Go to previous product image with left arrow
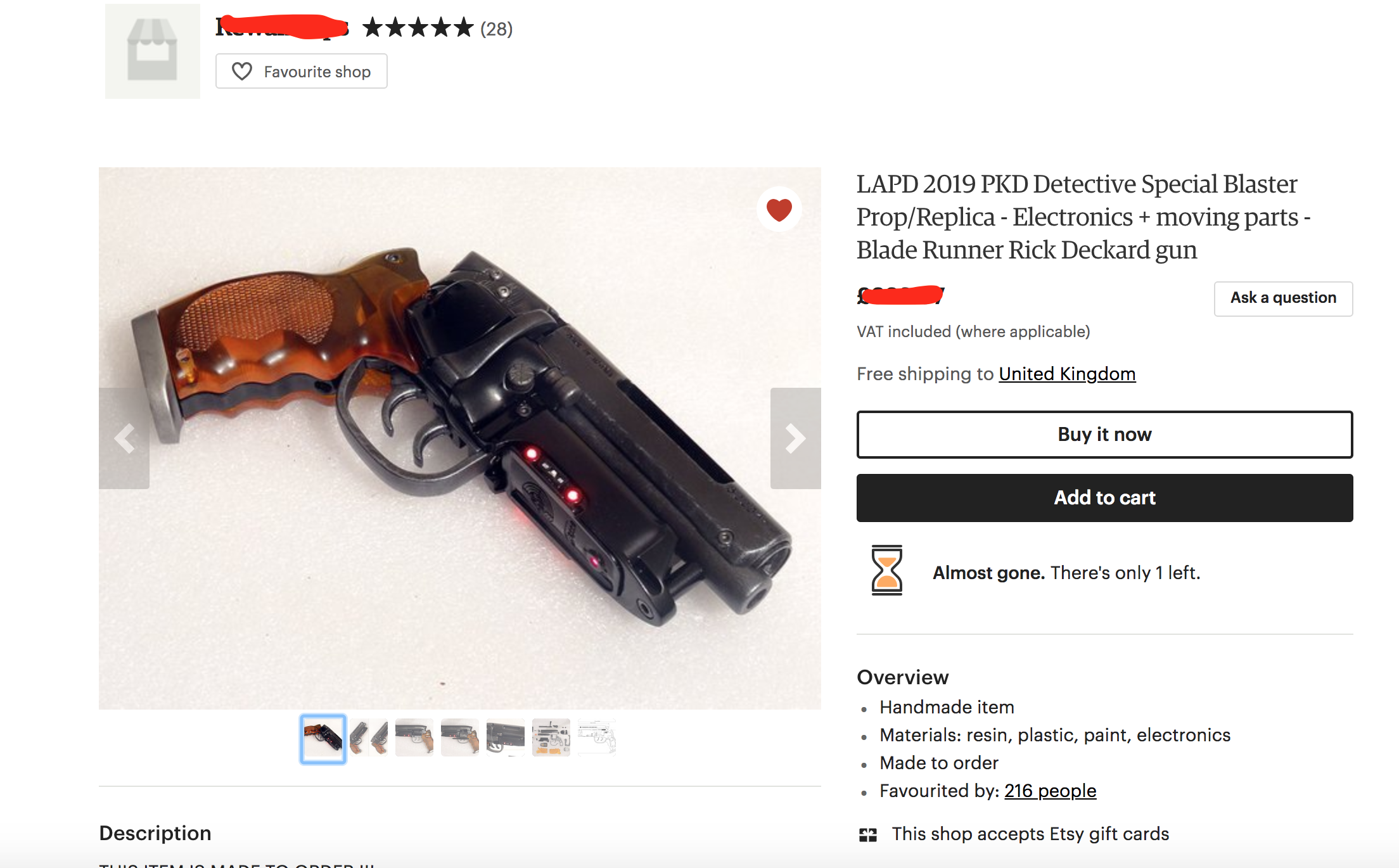The height and width of the screenshot is (868, 1399). click(x=124, y=438)
